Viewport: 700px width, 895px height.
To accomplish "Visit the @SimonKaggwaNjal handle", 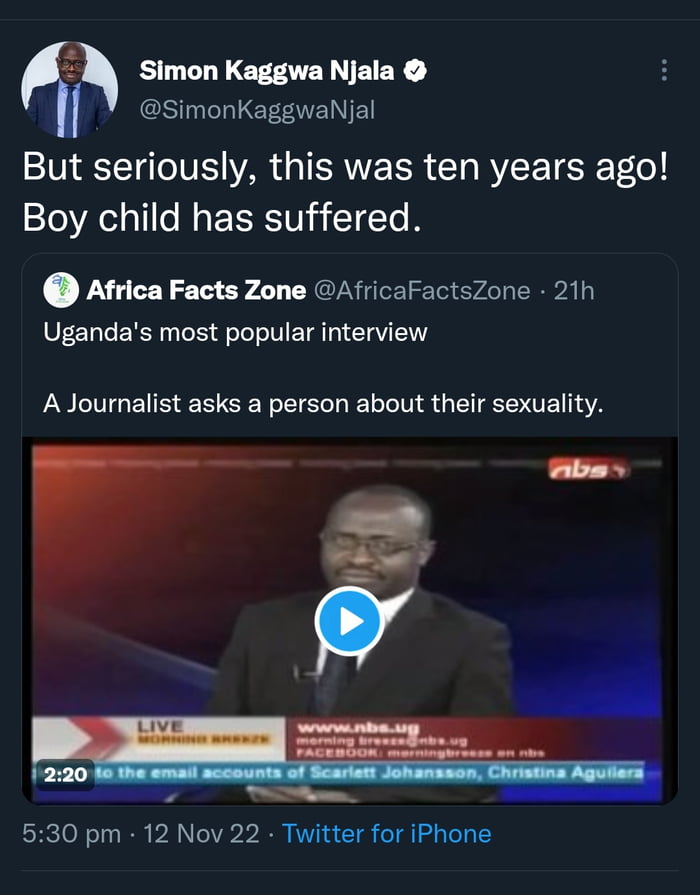I will point(257,110).
